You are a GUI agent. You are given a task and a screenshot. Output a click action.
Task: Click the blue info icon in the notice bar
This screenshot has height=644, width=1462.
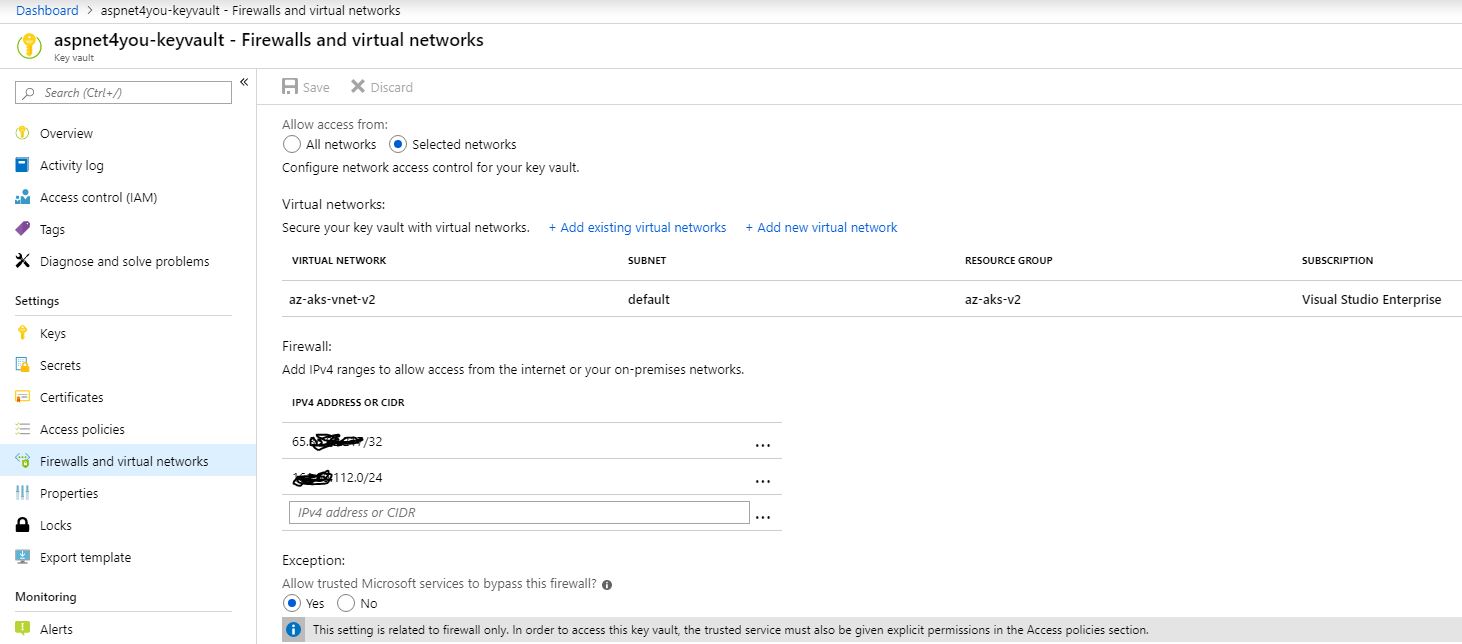[294, 630]
